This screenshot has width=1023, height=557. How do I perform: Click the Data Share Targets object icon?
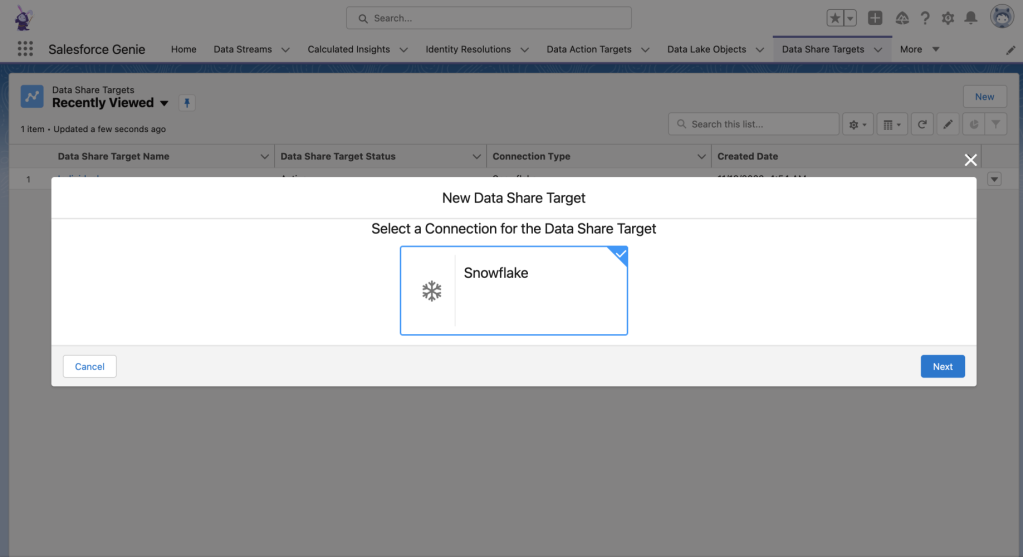coord(32,97)
